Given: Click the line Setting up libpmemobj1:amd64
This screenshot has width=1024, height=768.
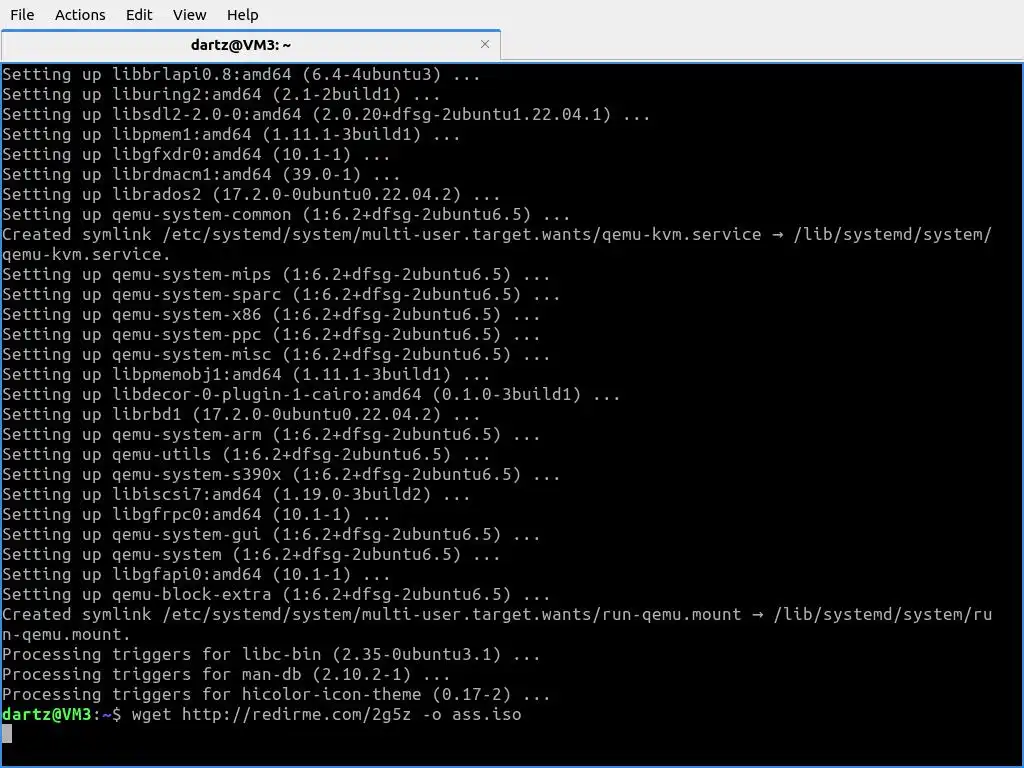Looking at the screenshot, I should [x=246, y=374].
